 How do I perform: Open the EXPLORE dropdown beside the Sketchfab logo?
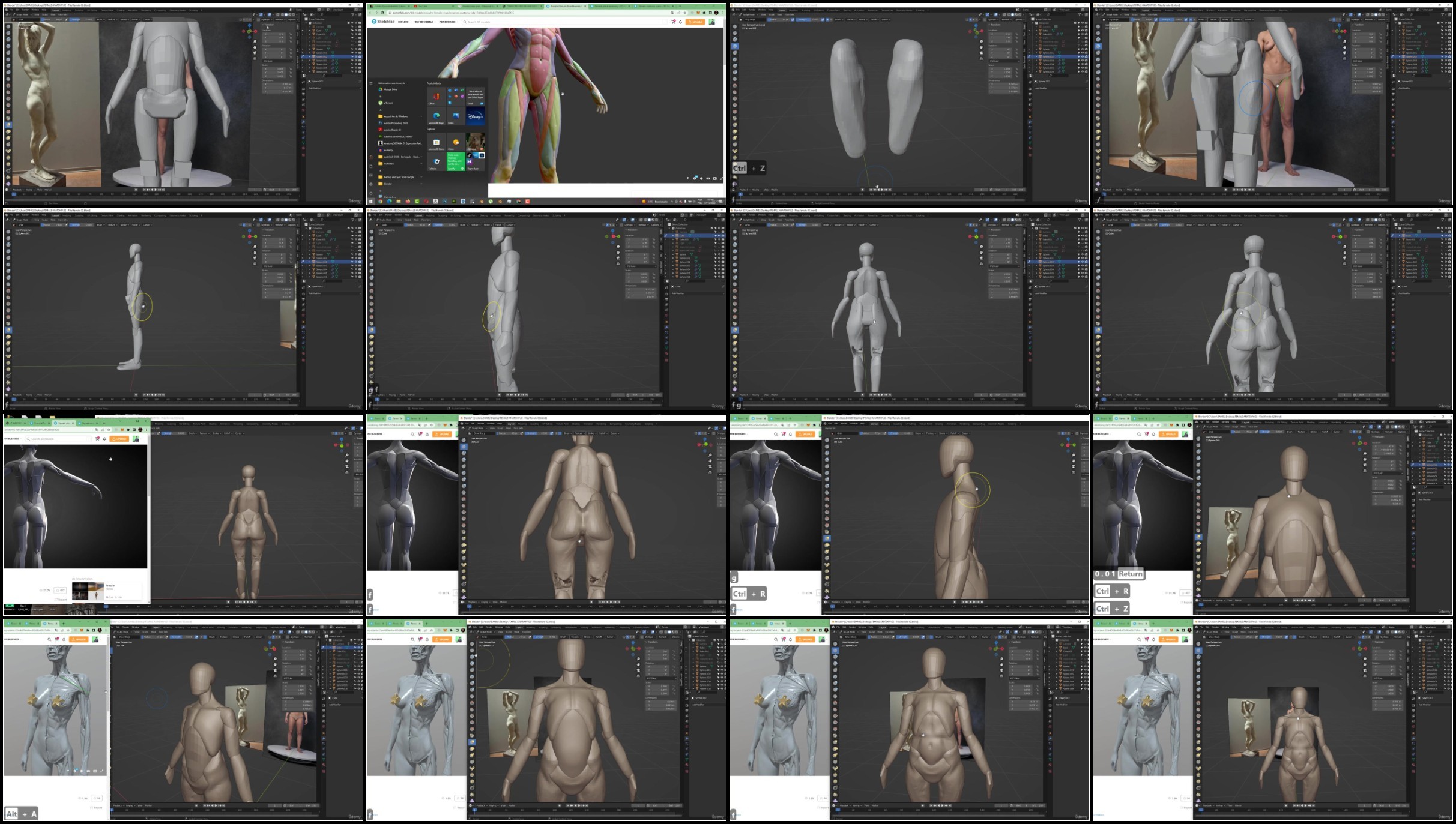point(403,22)
